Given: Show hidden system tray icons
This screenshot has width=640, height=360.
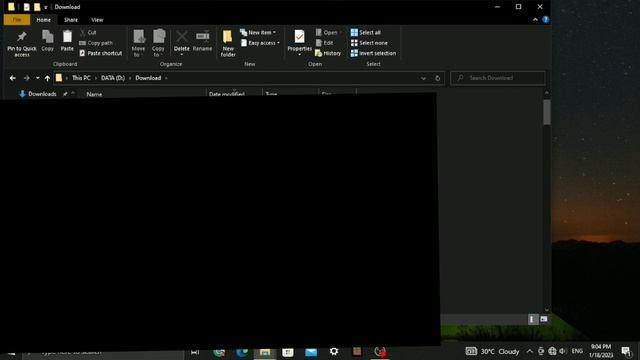Looking at the screenshot, I should click(529, 351).
